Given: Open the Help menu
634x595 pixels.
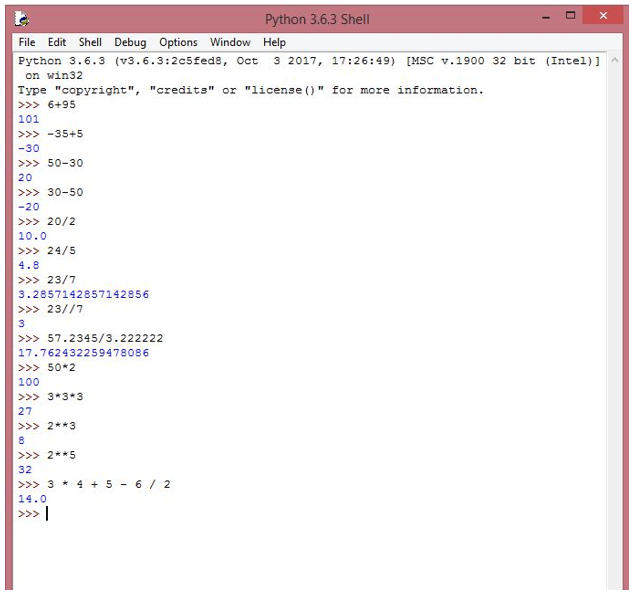Looking at the screenshot, I should tap(274, 42).
